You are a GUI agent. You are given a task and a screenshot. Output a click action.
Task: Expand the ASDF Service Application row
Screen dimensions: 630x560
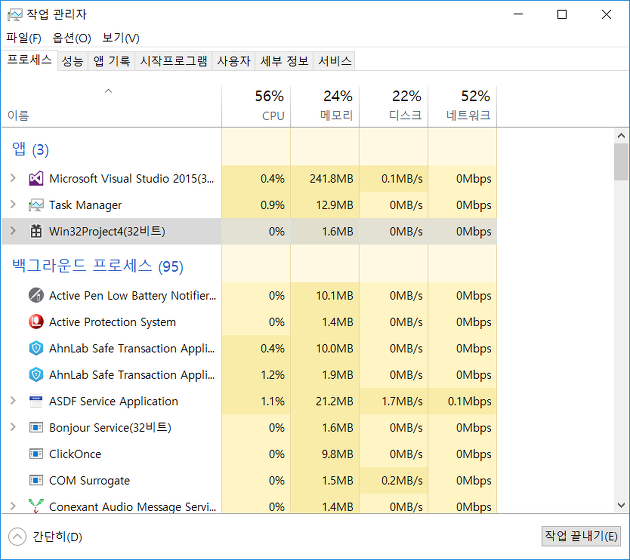tap(13, 401)
